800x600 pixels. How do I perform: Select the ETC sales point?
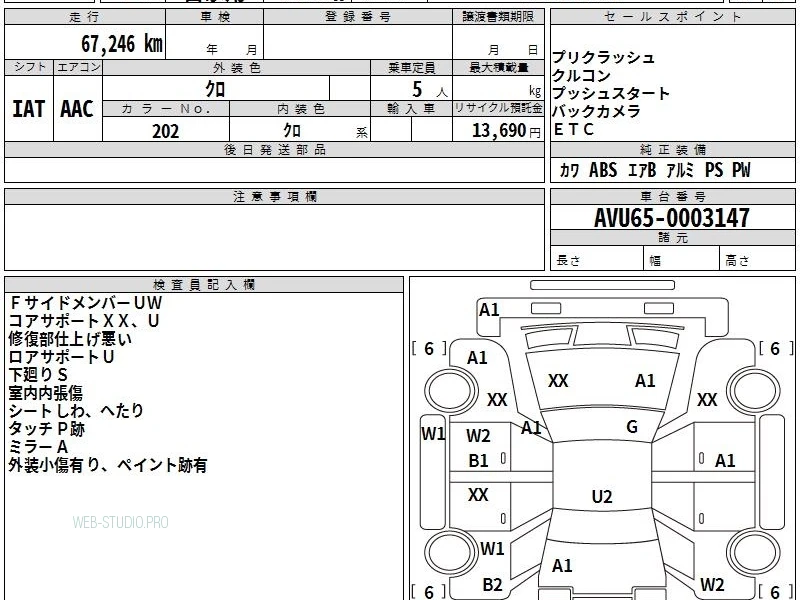click(x=574, y=129)
